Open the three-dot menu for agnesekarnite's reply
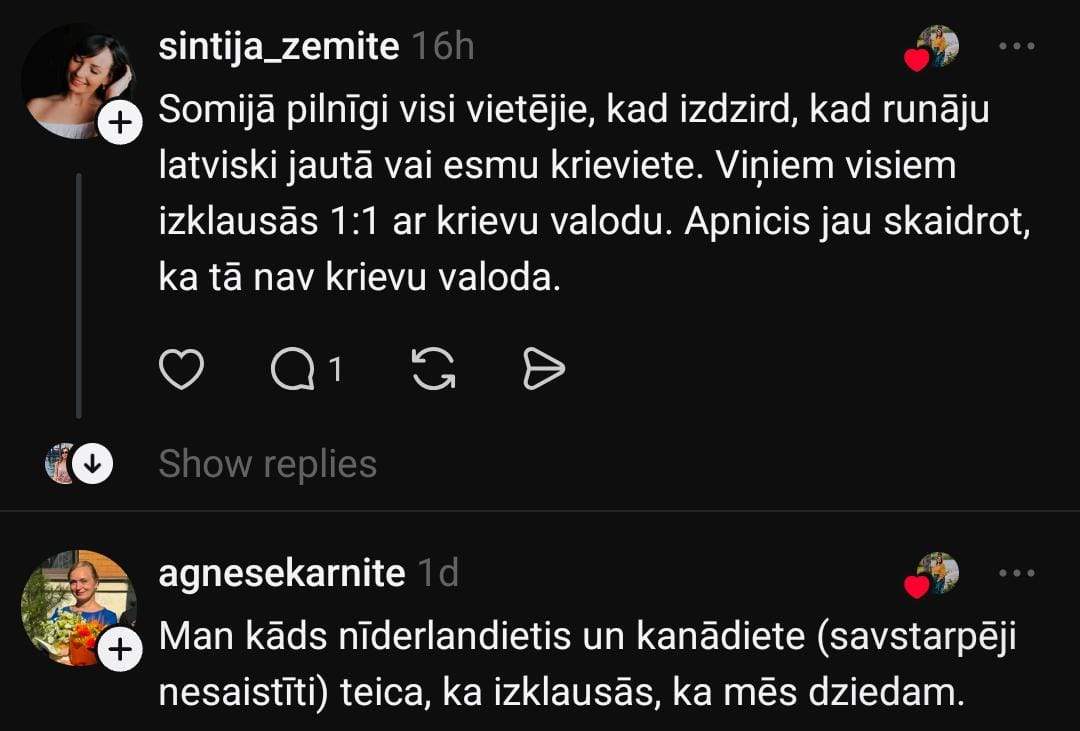 pos(1016,573)
